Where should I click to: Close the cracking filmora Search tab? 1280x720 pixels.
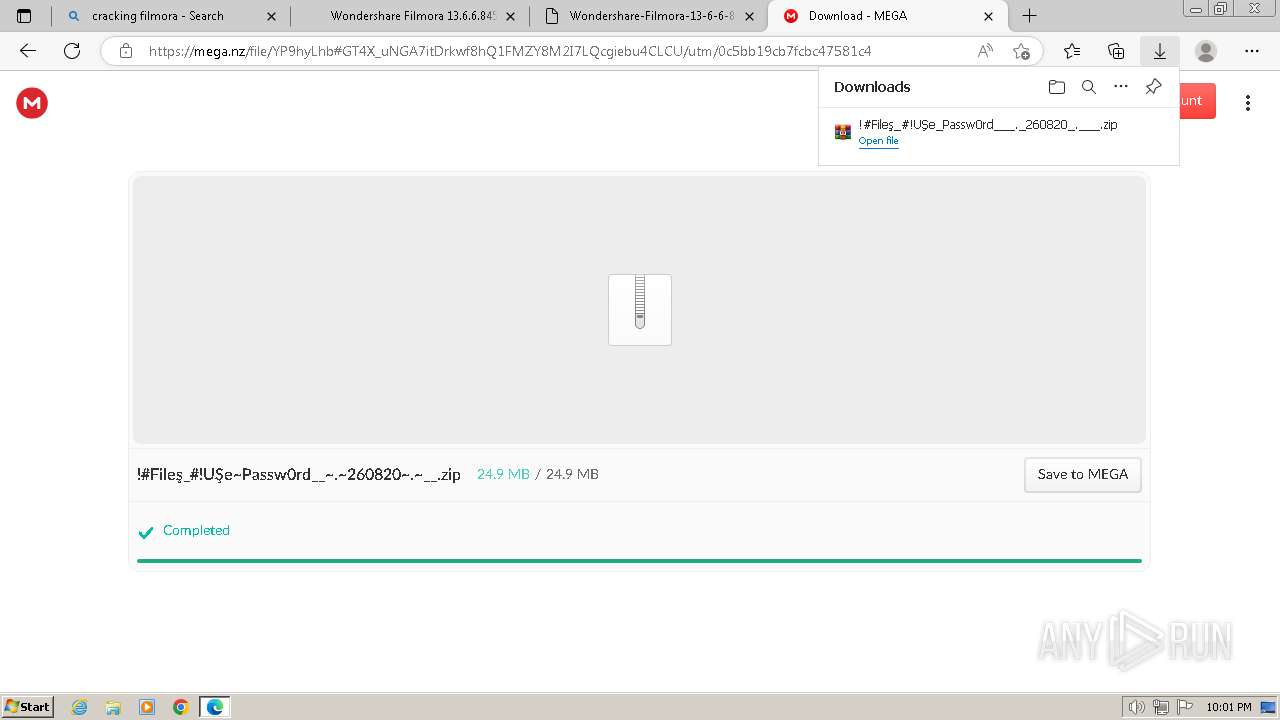[x=271, y=16]
